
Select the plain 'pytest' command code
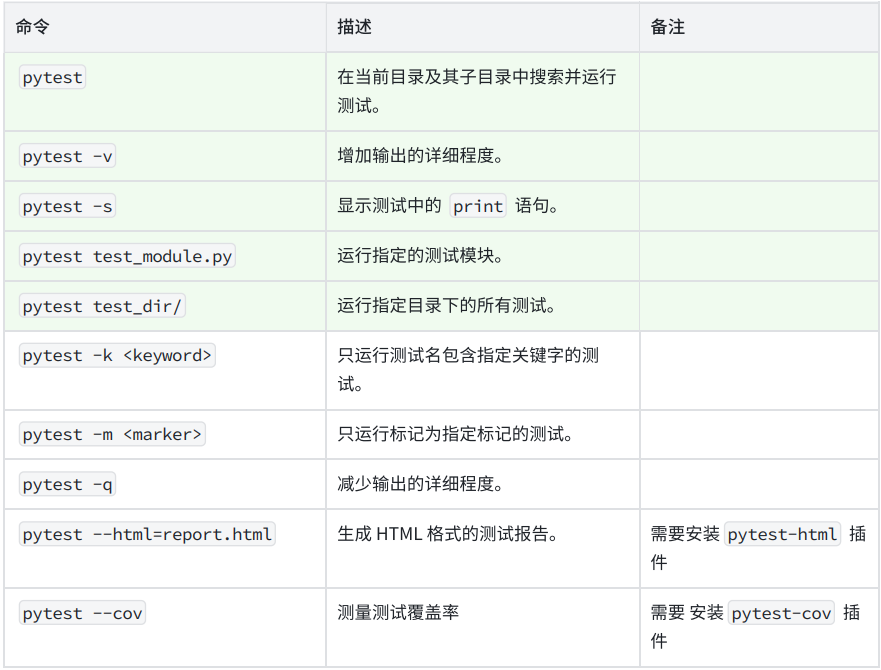(52, 78)
